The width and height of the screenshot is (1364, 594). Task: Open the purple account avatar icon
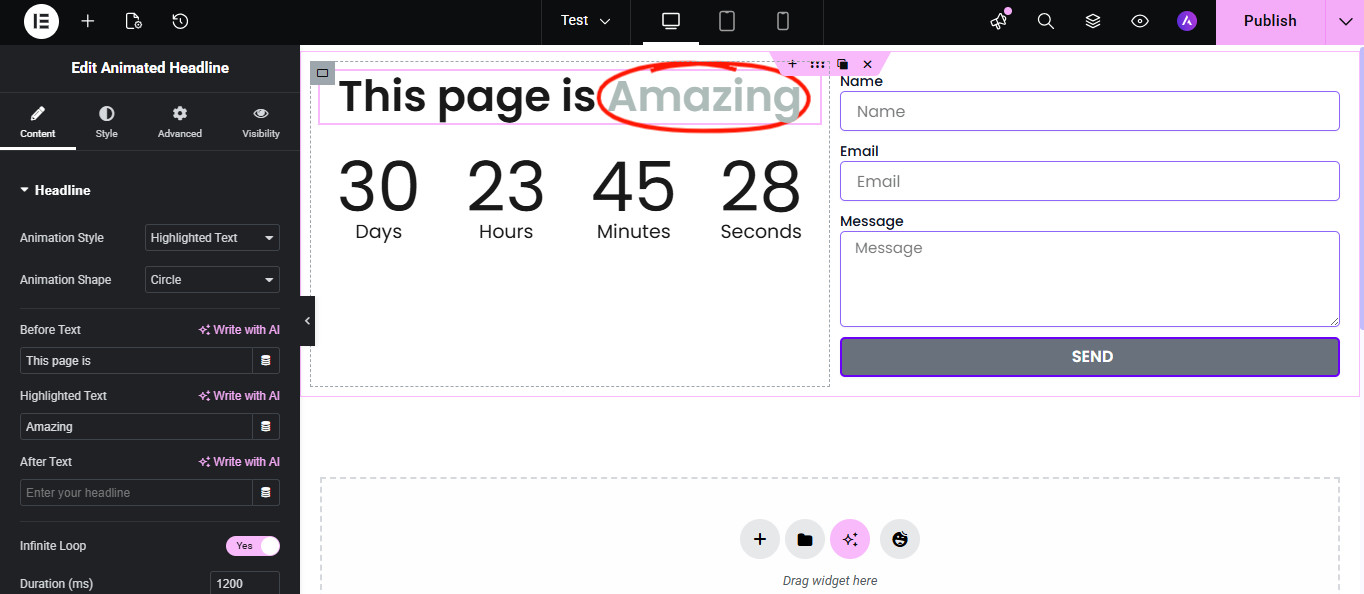coord(1187,21)
